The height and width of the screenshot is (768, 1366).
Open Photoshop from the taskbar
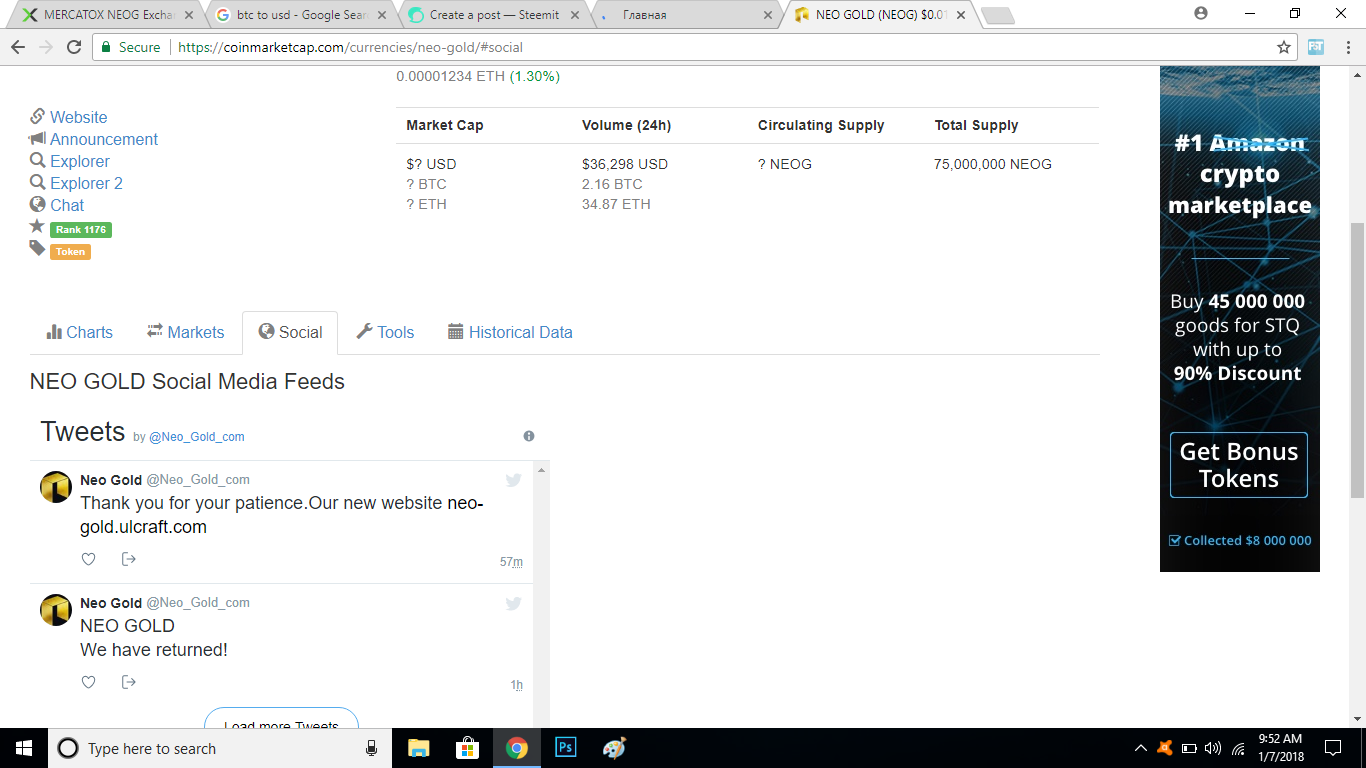coord(565,748)
